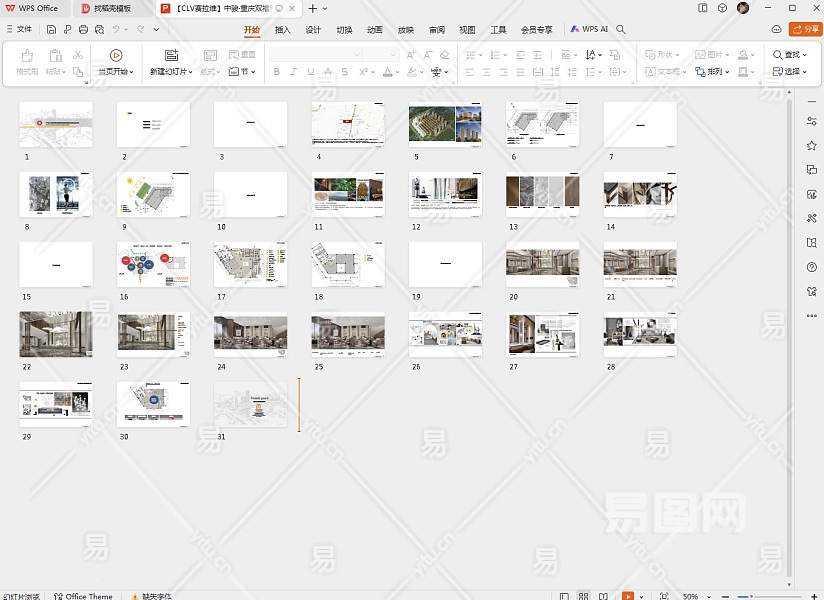Expand the 50% zoom level dropdown

(x=707, y=596)
